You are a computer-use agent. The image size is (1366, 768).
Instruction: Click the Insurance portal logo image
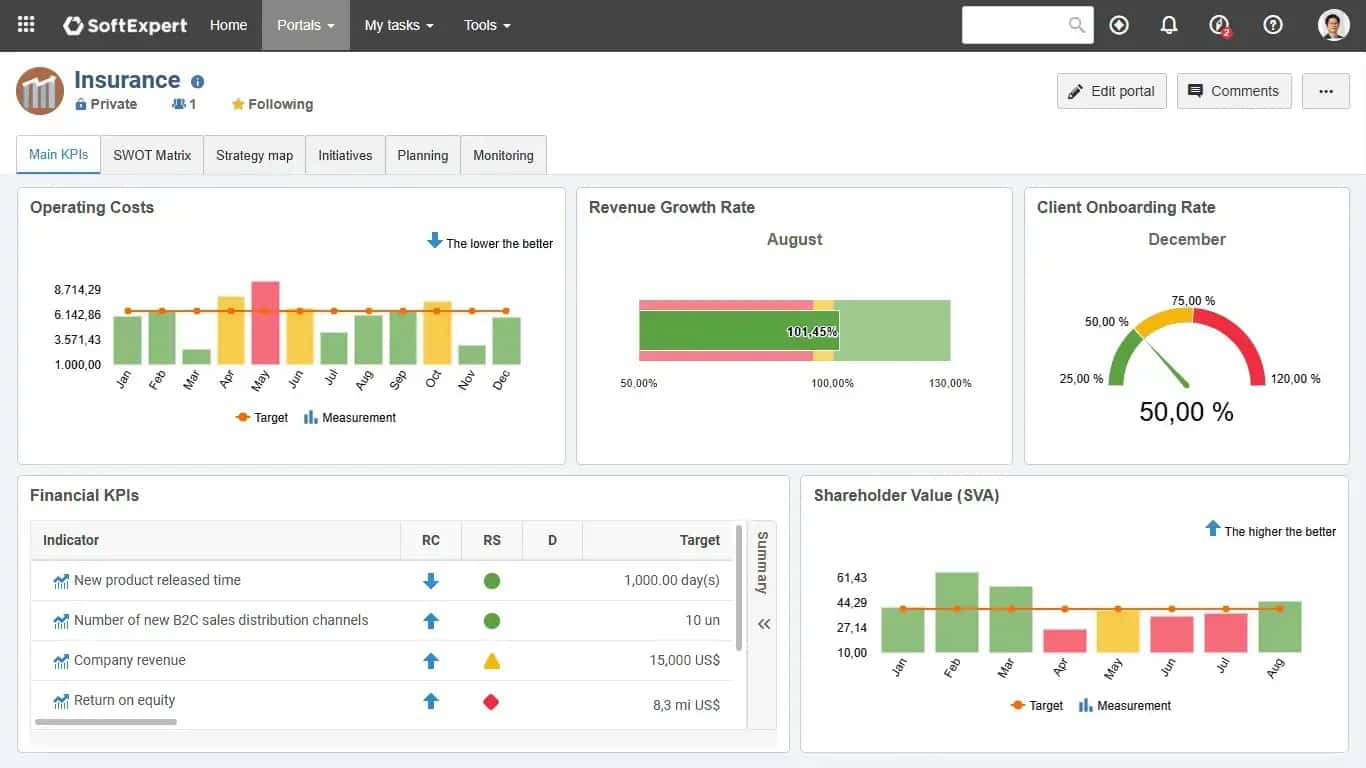[x=40, y=91]
